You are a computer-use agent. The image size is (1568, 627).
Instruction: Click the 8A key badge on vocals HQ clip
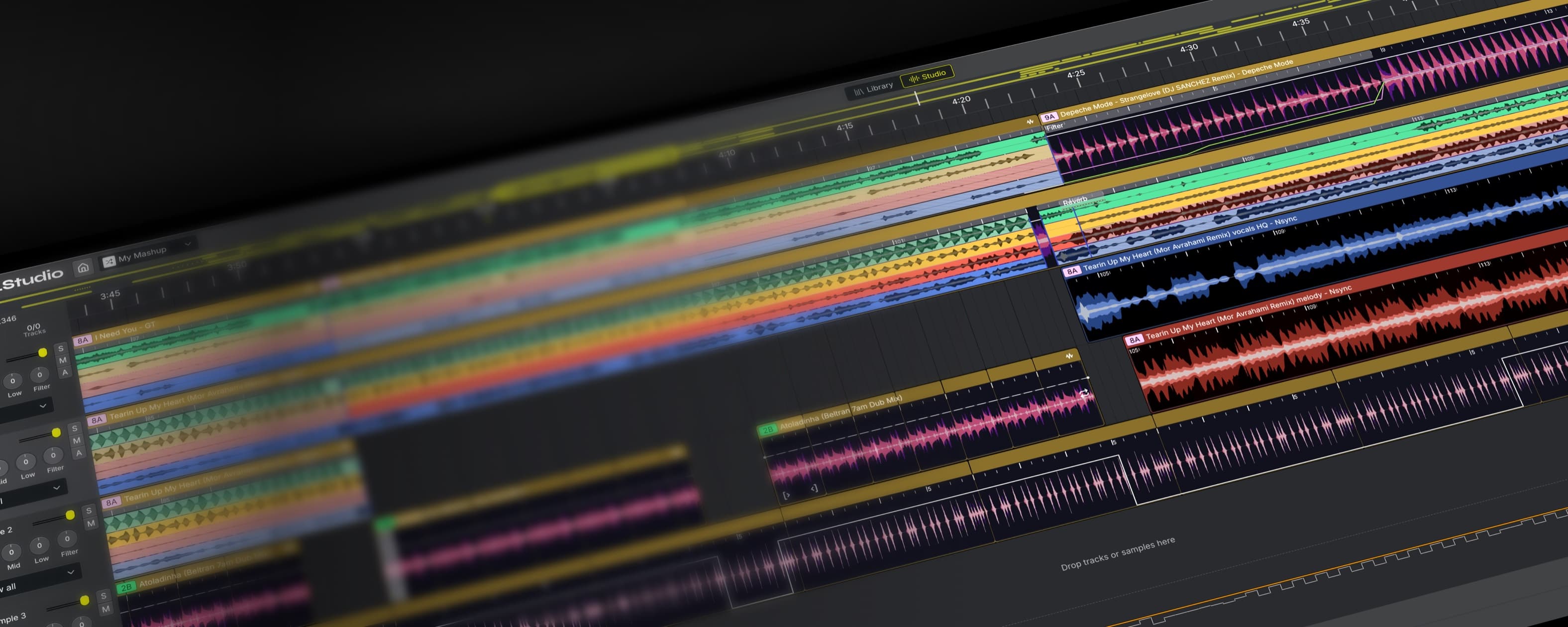[x=1071, y=272]
